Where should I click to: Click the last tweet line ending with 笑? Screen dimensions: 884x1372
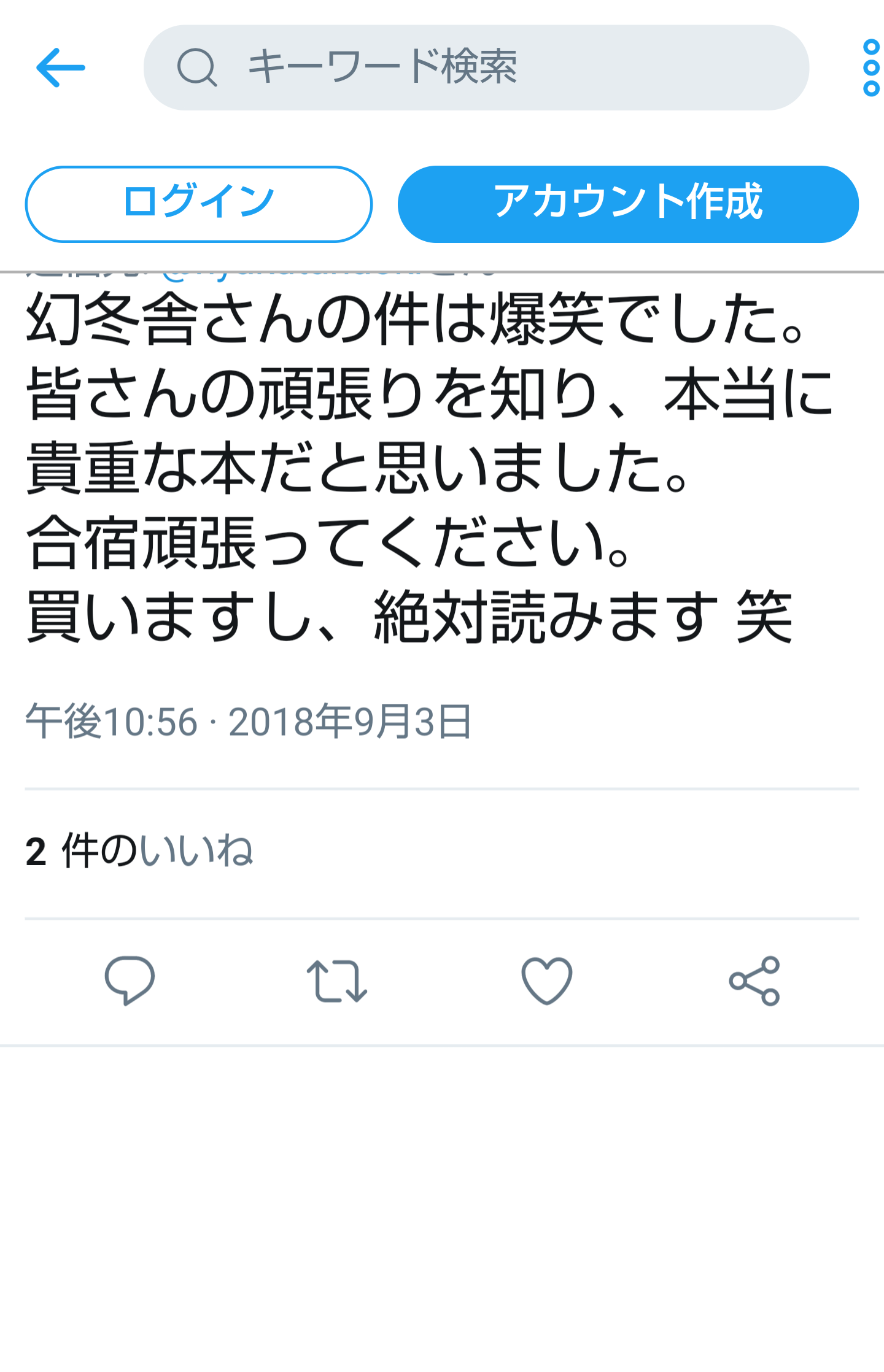pos(409,617)
